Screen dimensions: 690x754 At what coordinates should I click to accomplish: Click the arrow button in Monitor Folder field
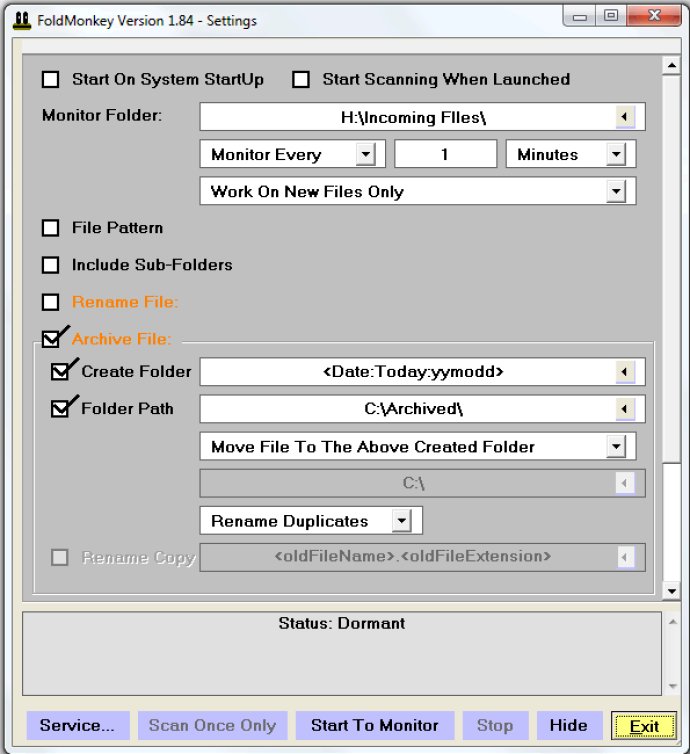[625, 117]
